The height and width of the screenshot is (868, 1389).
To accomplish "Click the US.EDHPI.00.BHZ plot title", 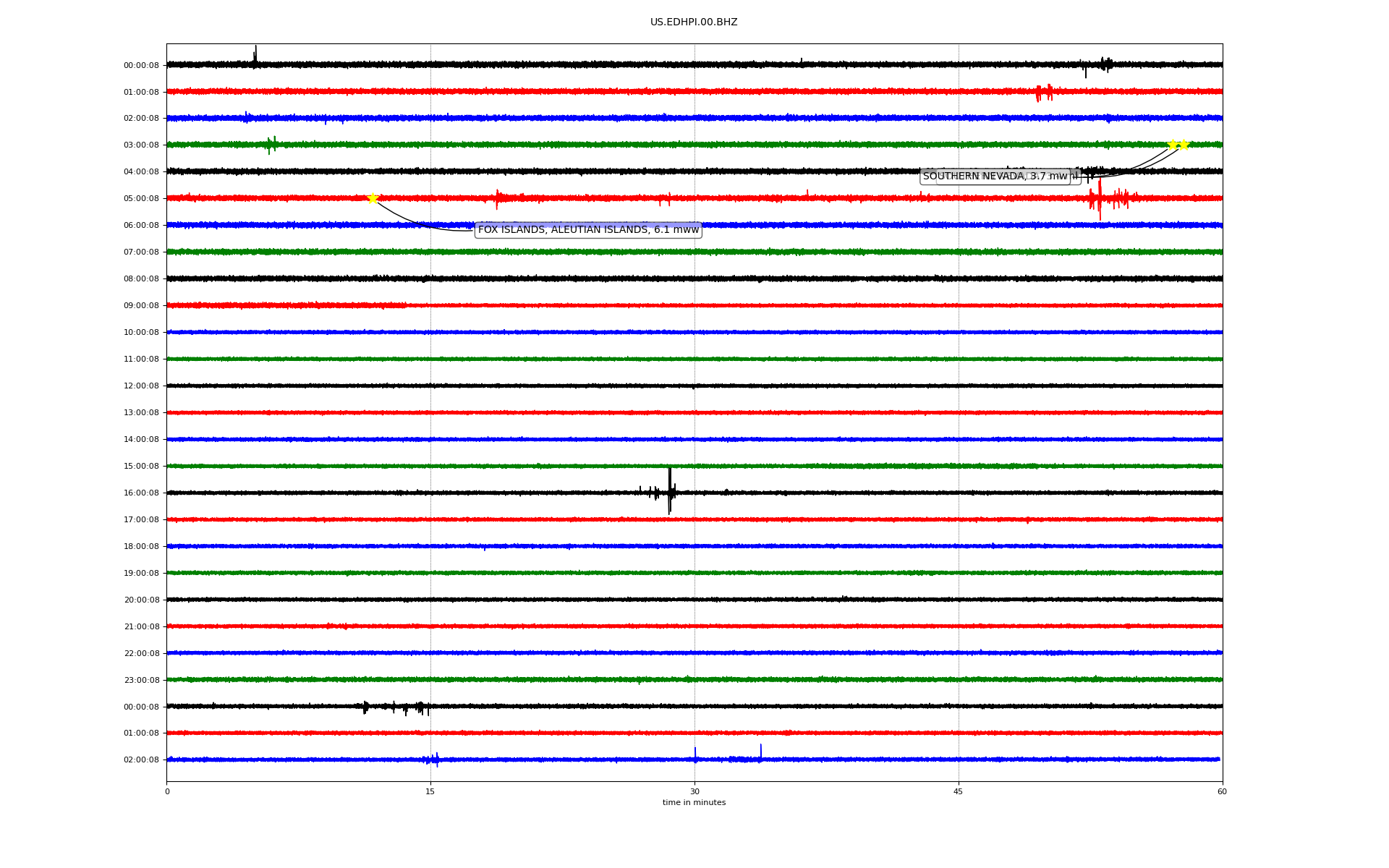I will 693,22.
